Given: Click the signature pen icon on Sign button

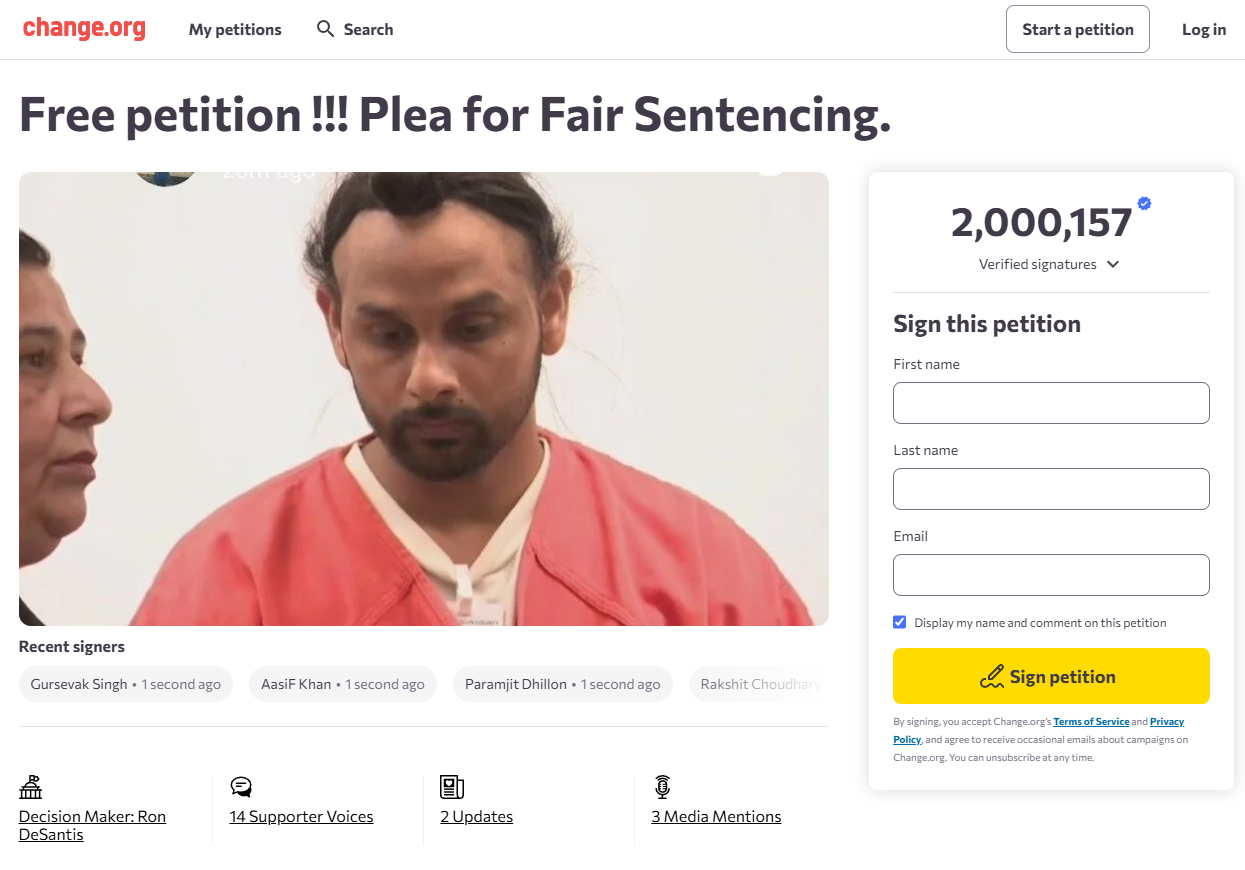Looking at the screenshot, I should tap(992, 677).
